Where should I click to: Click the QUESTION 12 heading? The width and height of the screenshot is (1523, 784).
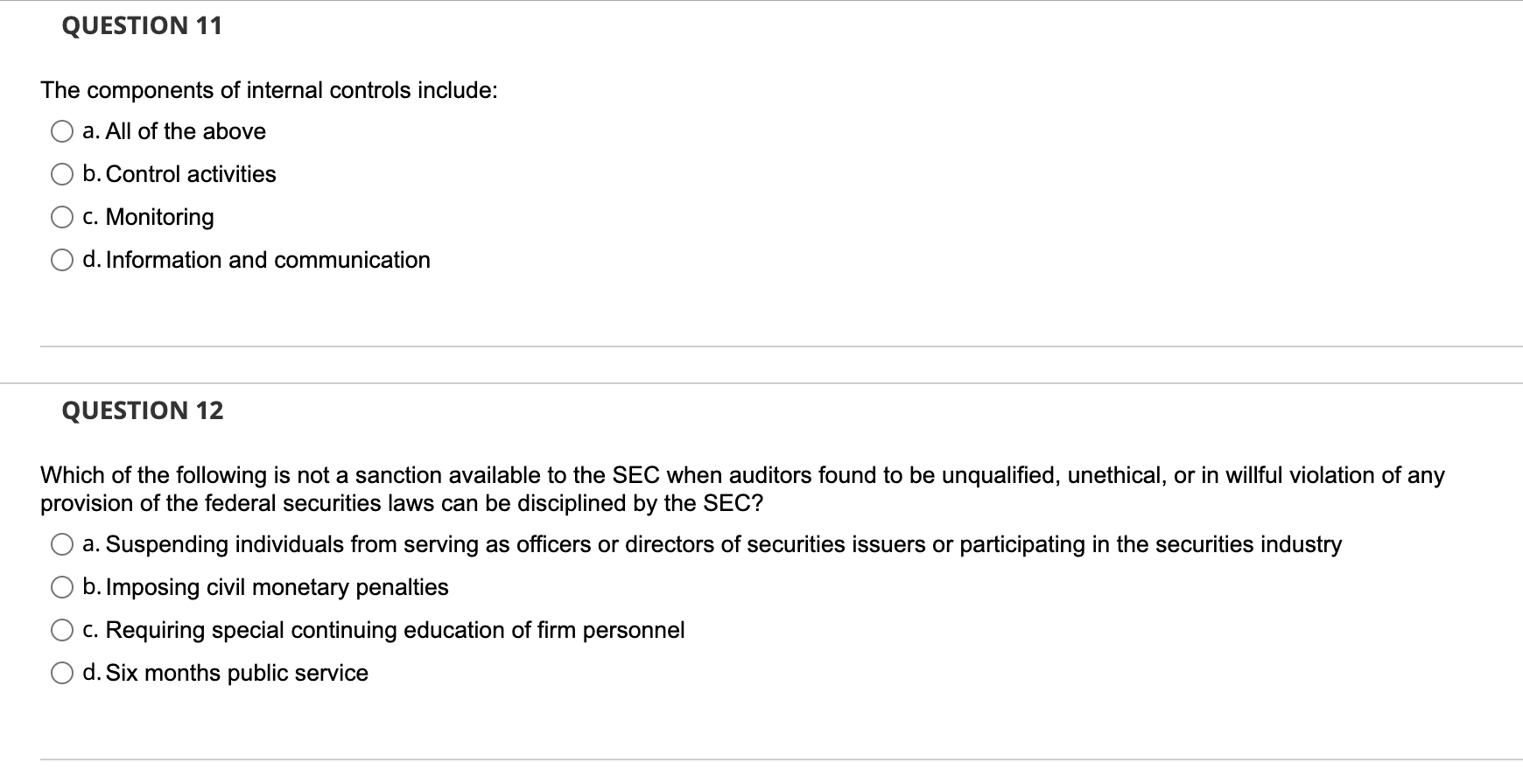tap(140, 409)
